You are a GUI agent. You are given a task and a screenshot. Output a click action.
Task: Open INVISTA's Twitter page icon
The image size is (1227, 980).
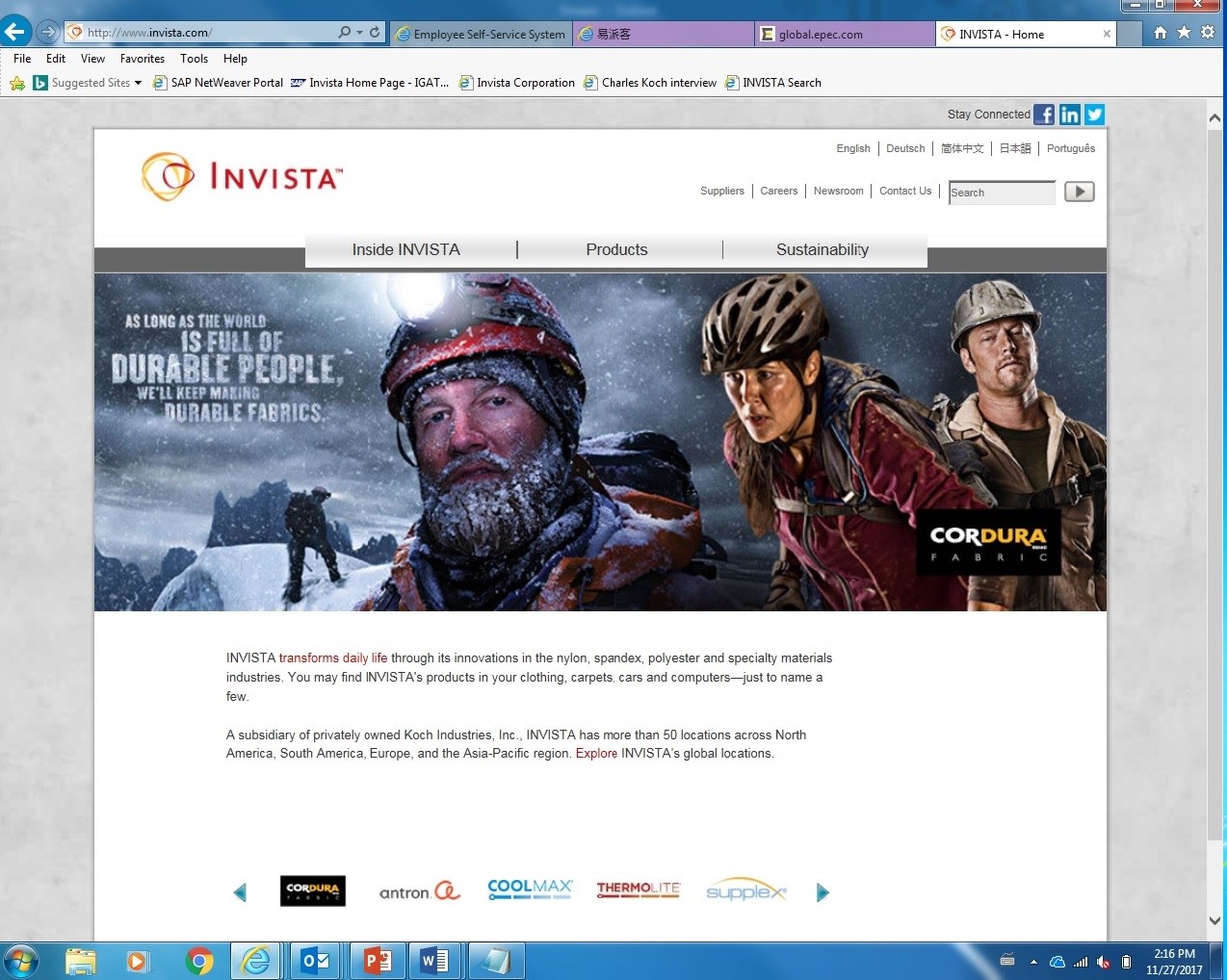point(1094,115)
